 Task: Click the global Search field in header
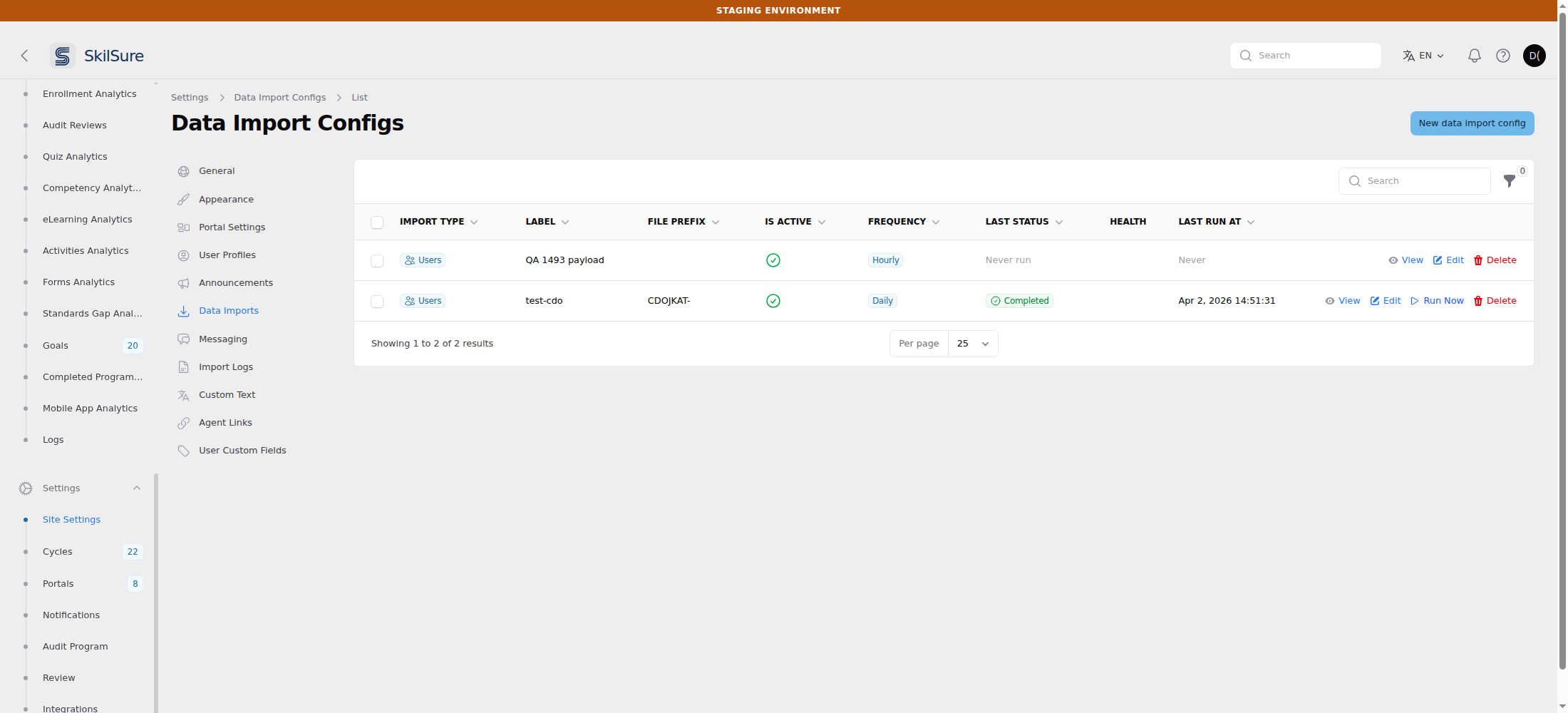click(x=1306, y=56)
